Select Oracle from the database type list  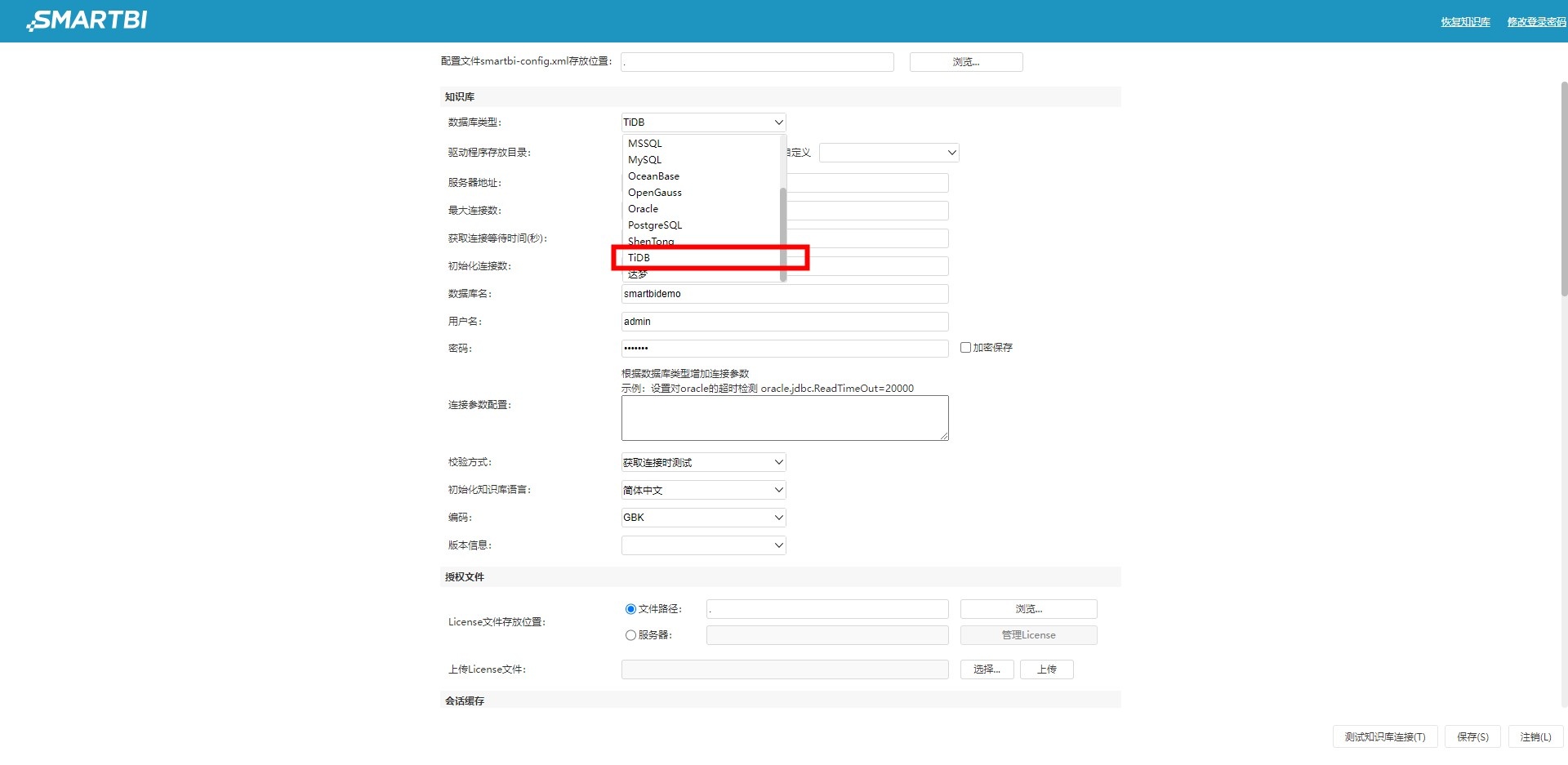click(x=702, y=209)
